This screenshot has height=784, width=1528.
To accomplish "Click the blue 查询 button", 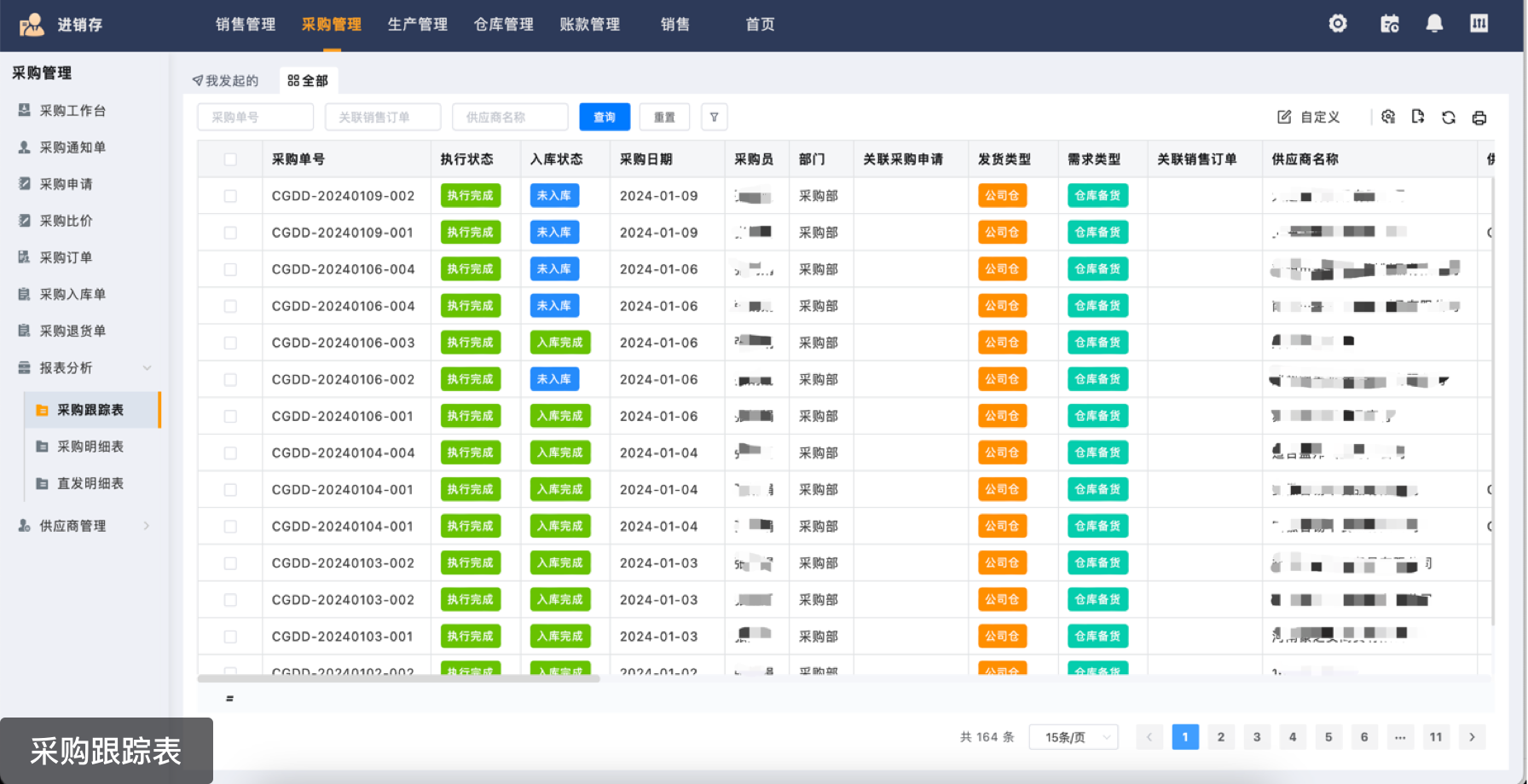I will coord(604,118).
